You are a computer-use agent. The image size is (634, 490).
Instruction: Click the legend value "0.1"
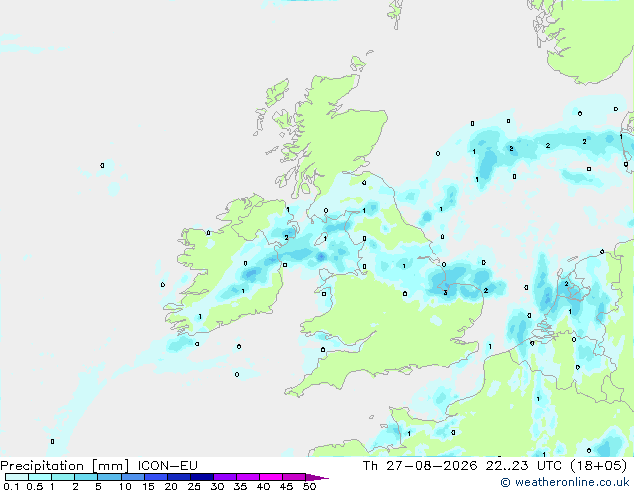11,486
